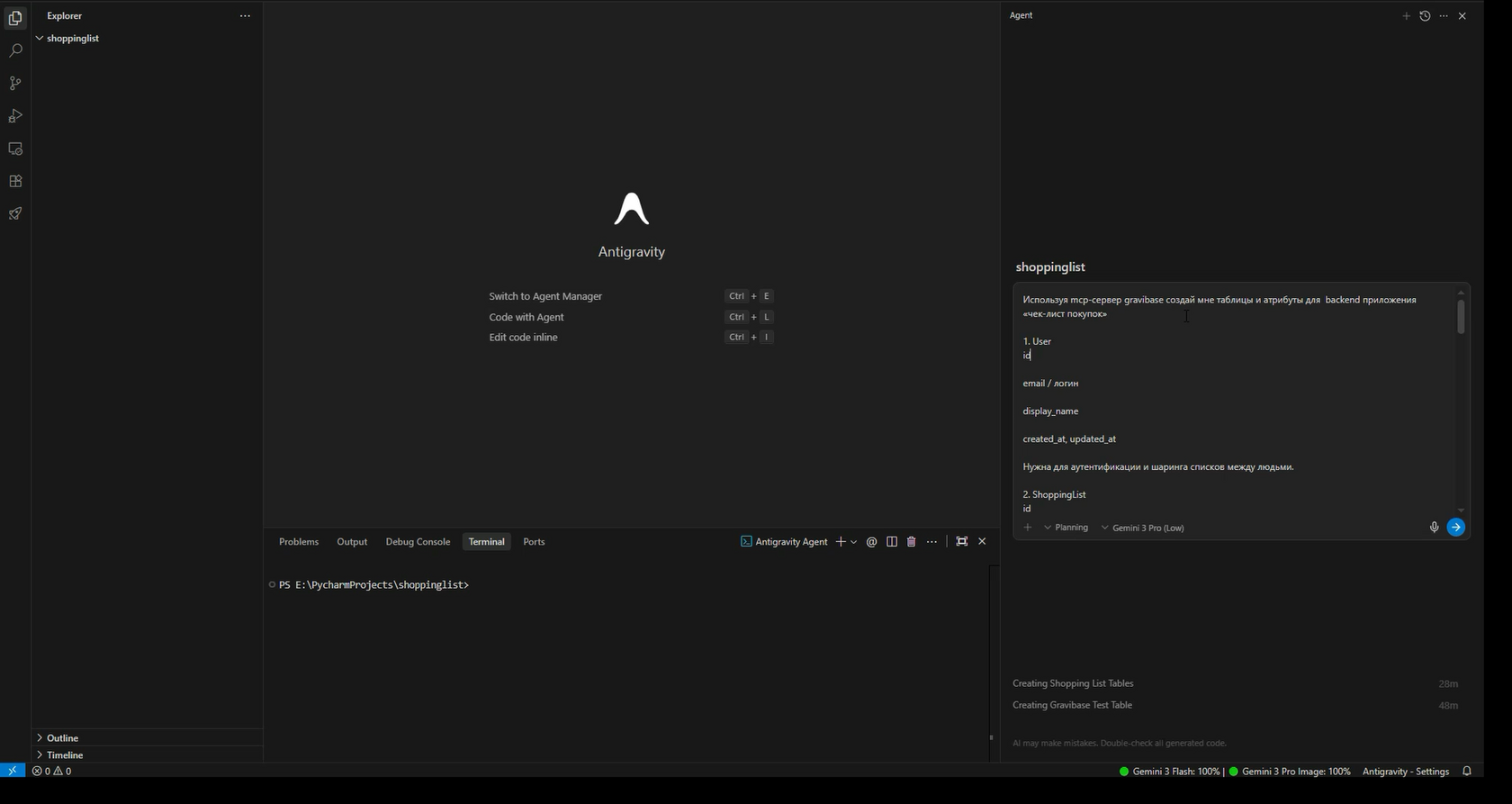Kill terminal with the trash icon
The height and width of the screenshot is (804, 1512).
coord(911,541)
